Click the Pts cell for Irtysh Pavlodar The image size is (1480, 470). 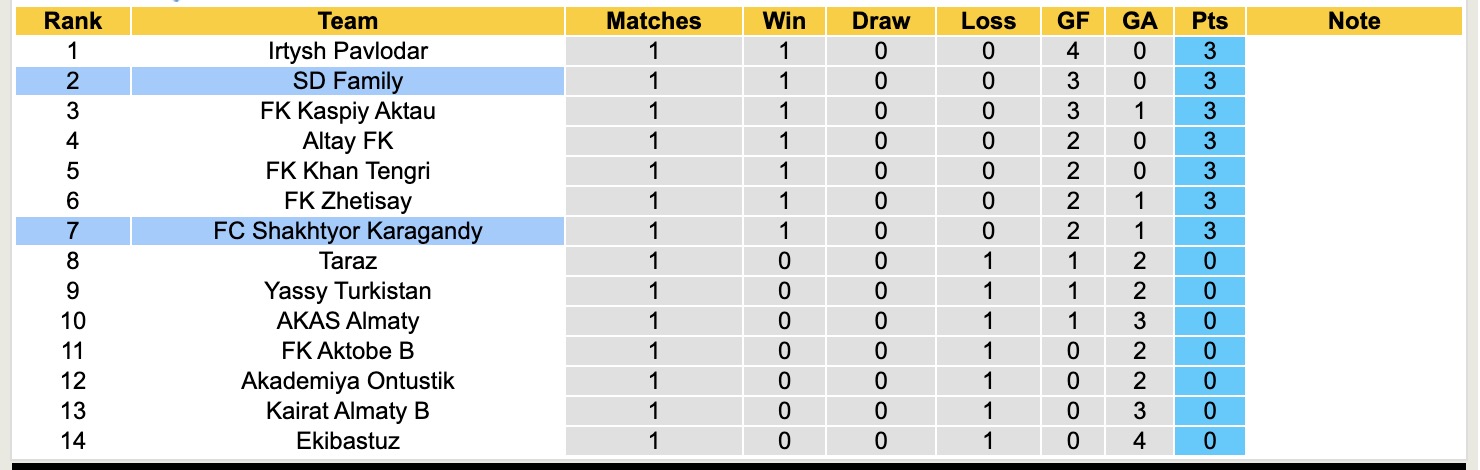click(1210, 51)
